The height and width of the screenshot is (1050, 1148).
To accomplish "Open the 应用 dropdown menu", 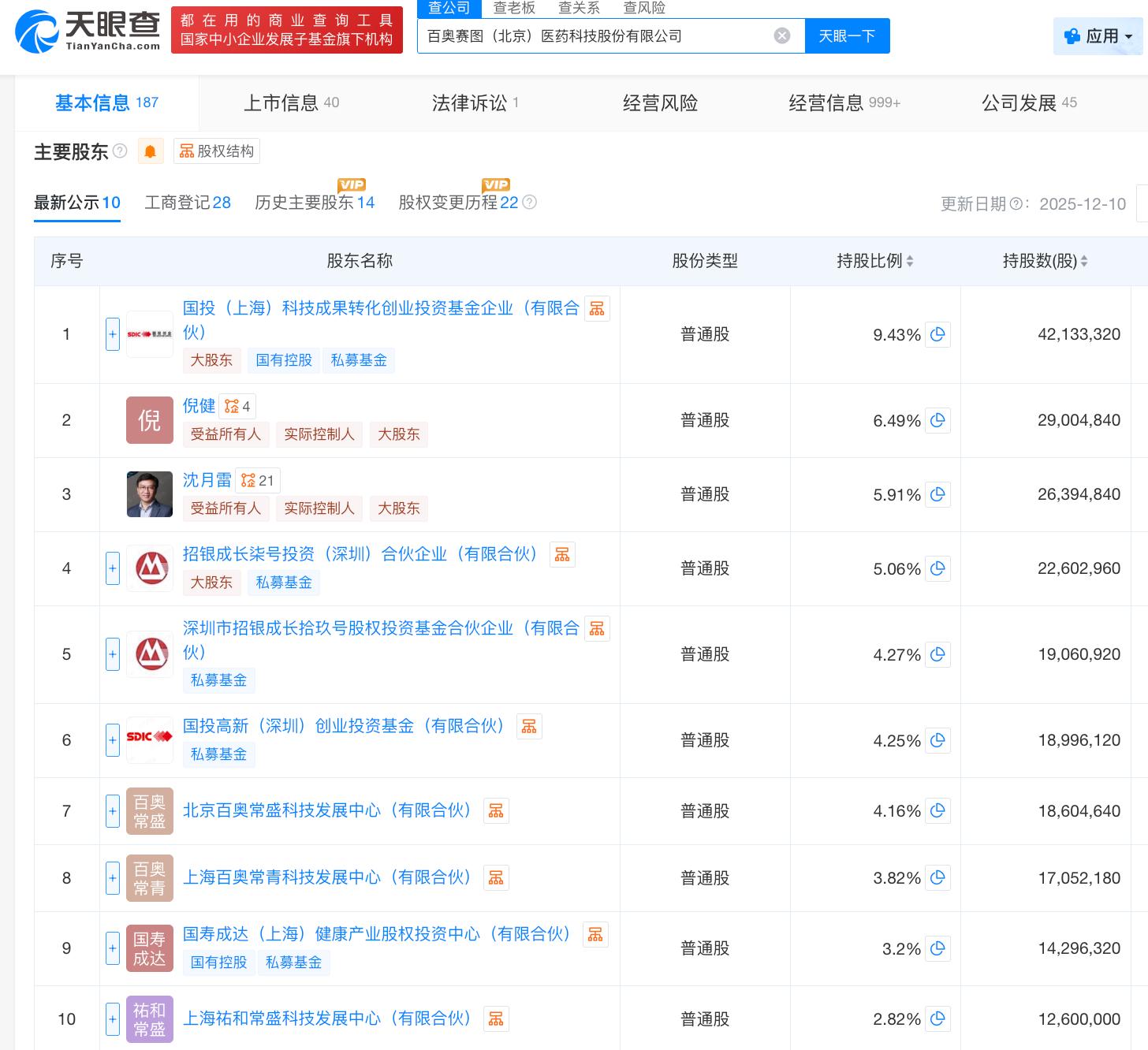I will coord(1098,36).
